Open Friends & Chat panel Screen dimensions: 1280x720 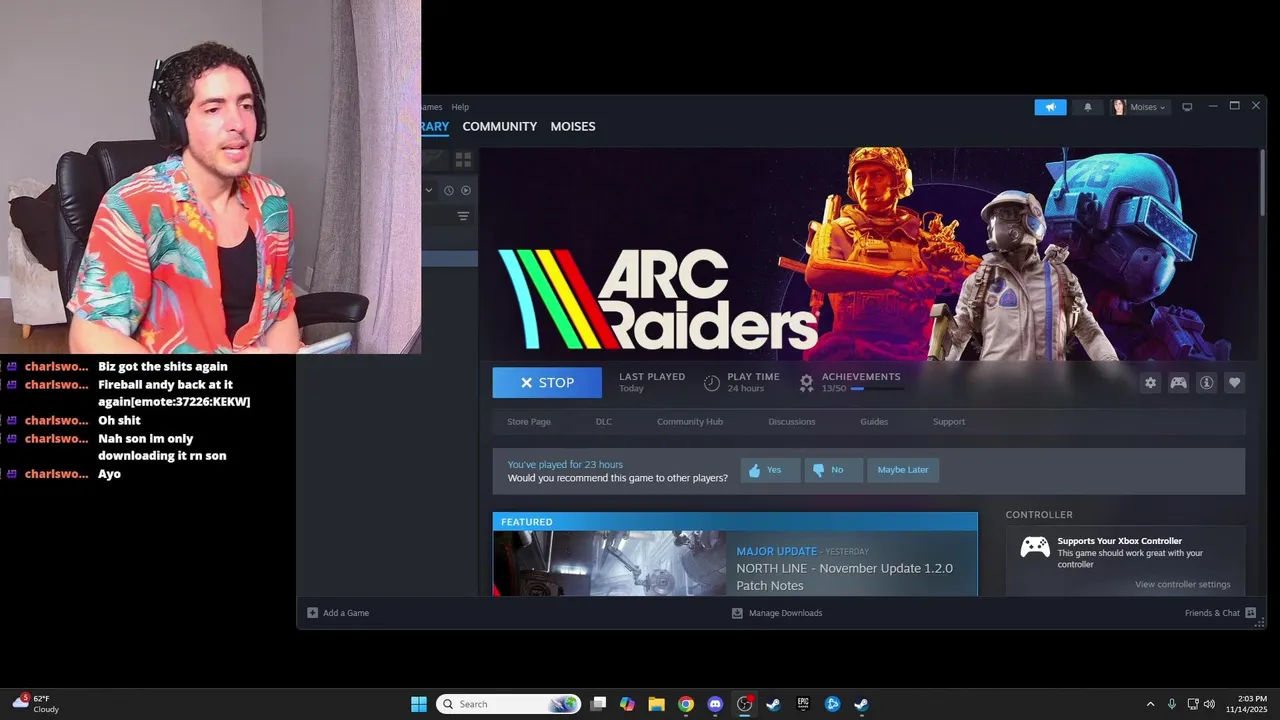coord(1220,613)
